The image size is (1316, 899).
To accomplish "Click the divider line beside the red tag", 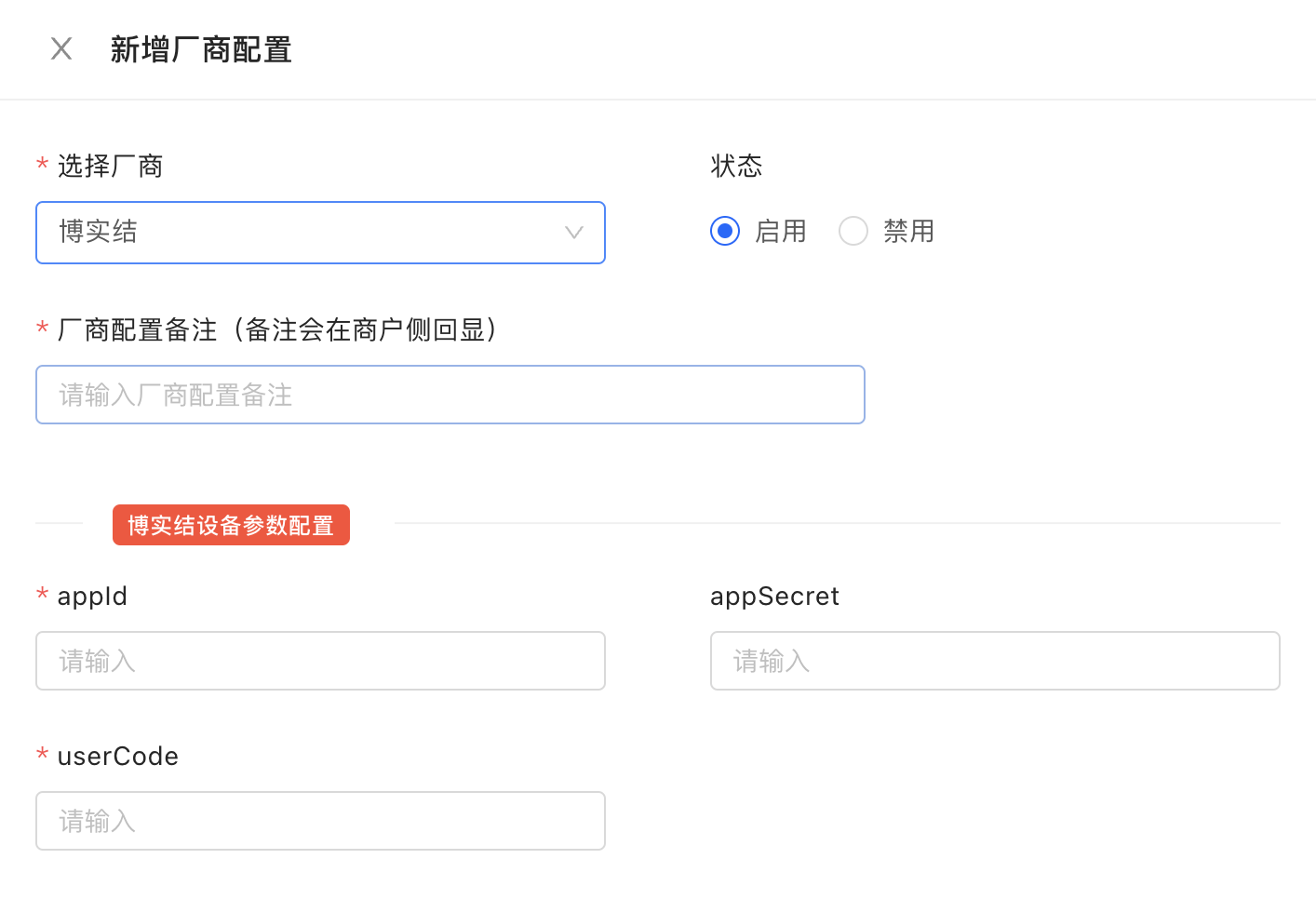I will (59, 524).
